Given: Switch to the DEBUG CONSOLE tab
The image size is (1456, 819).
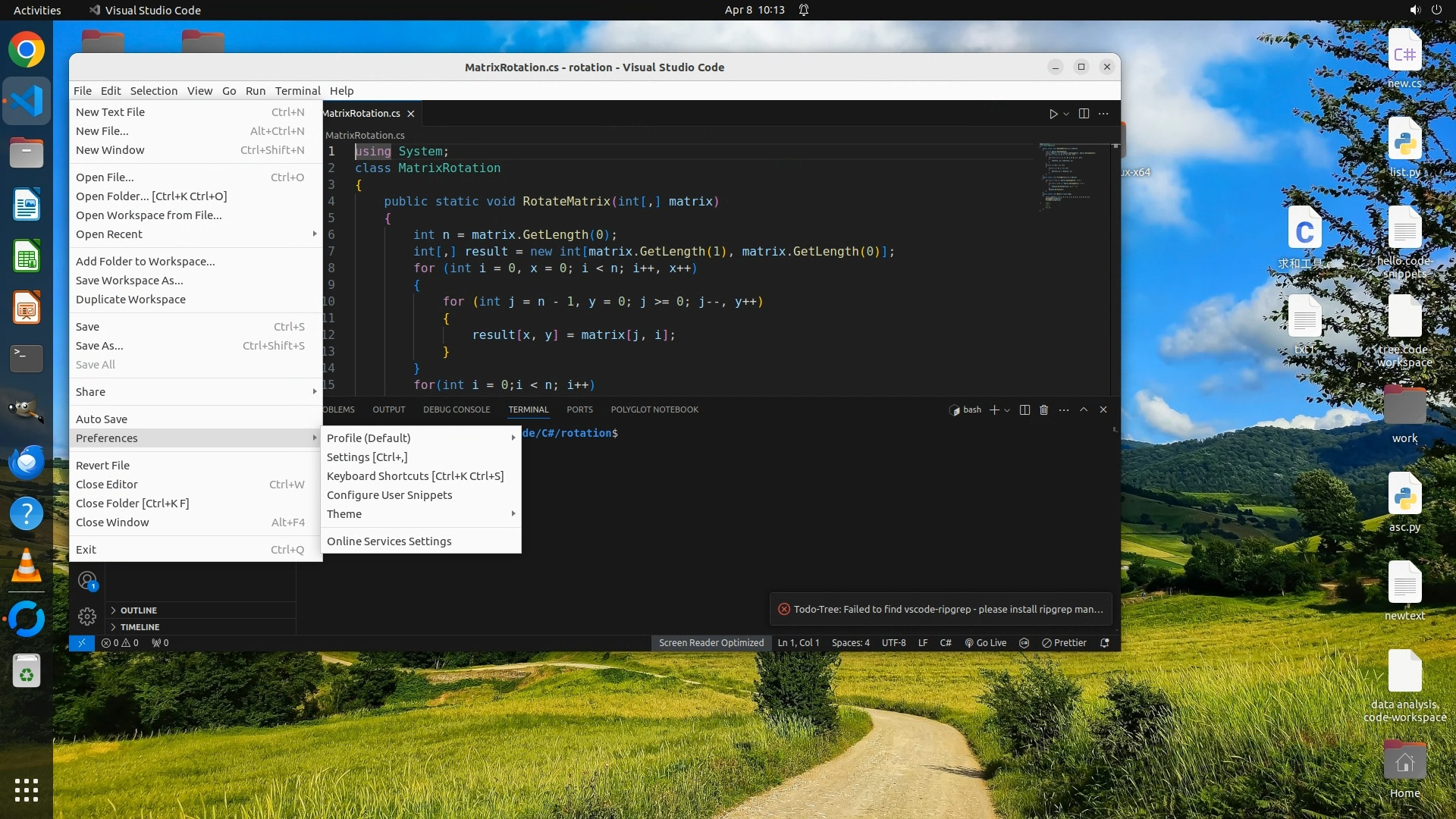Looking at the screenshot, I should coord(457,409).
